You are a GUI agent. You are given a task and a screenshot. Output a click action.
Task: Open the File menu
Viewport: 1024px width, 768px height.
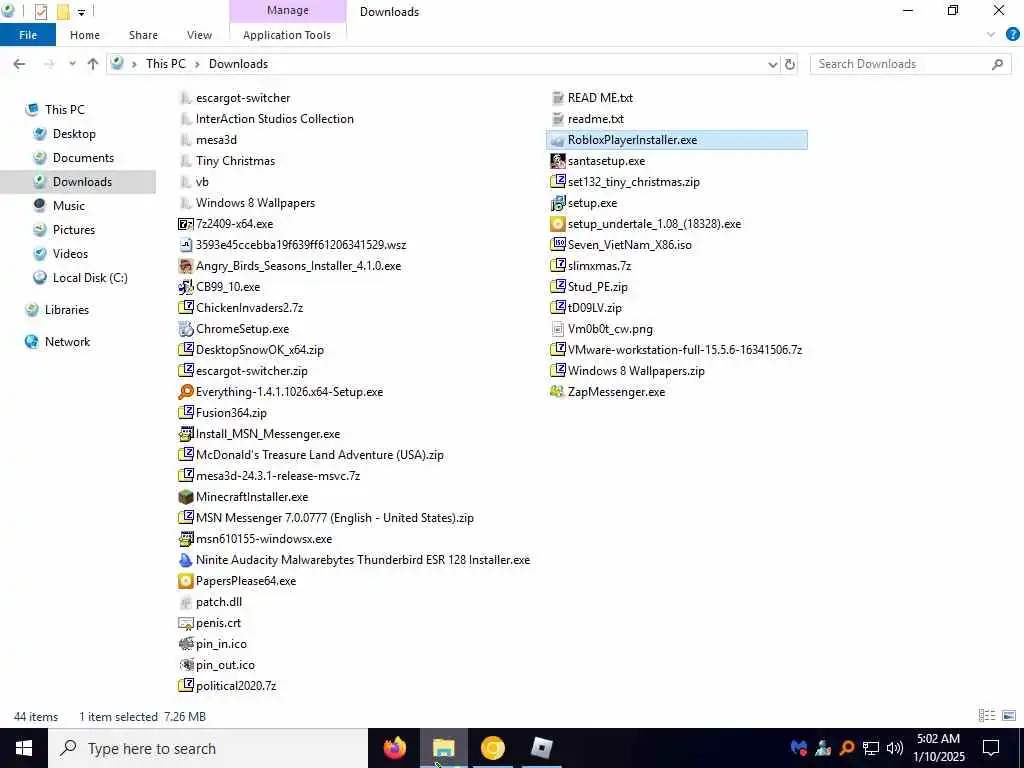coord(27,35)
